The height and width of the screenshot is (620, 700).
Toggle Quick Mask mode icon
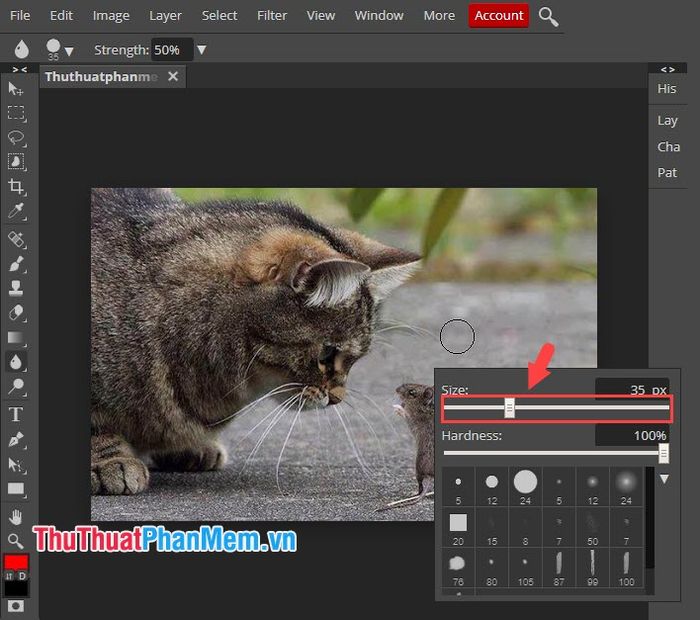[x=16, y=606]
